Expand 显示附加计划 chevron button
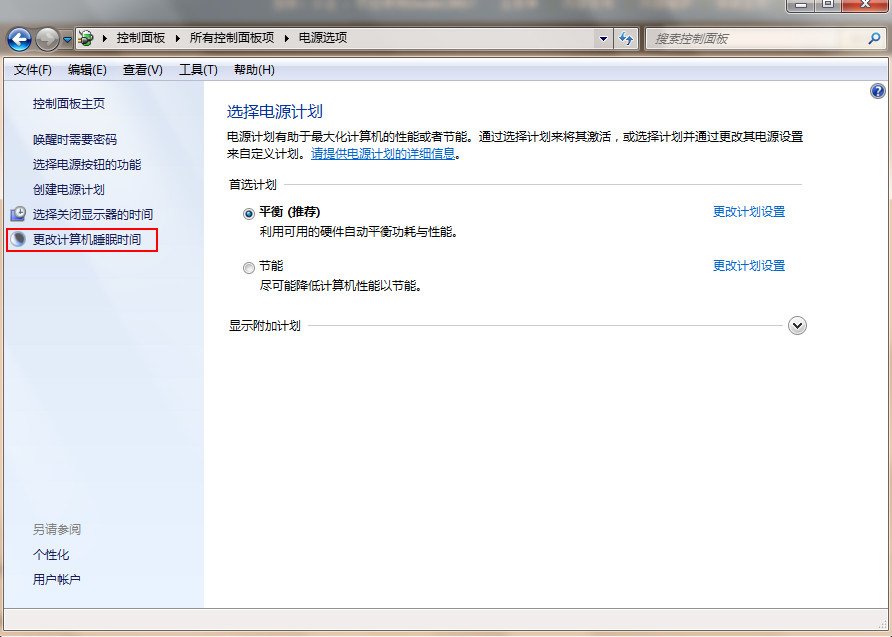 pos(797,326)
